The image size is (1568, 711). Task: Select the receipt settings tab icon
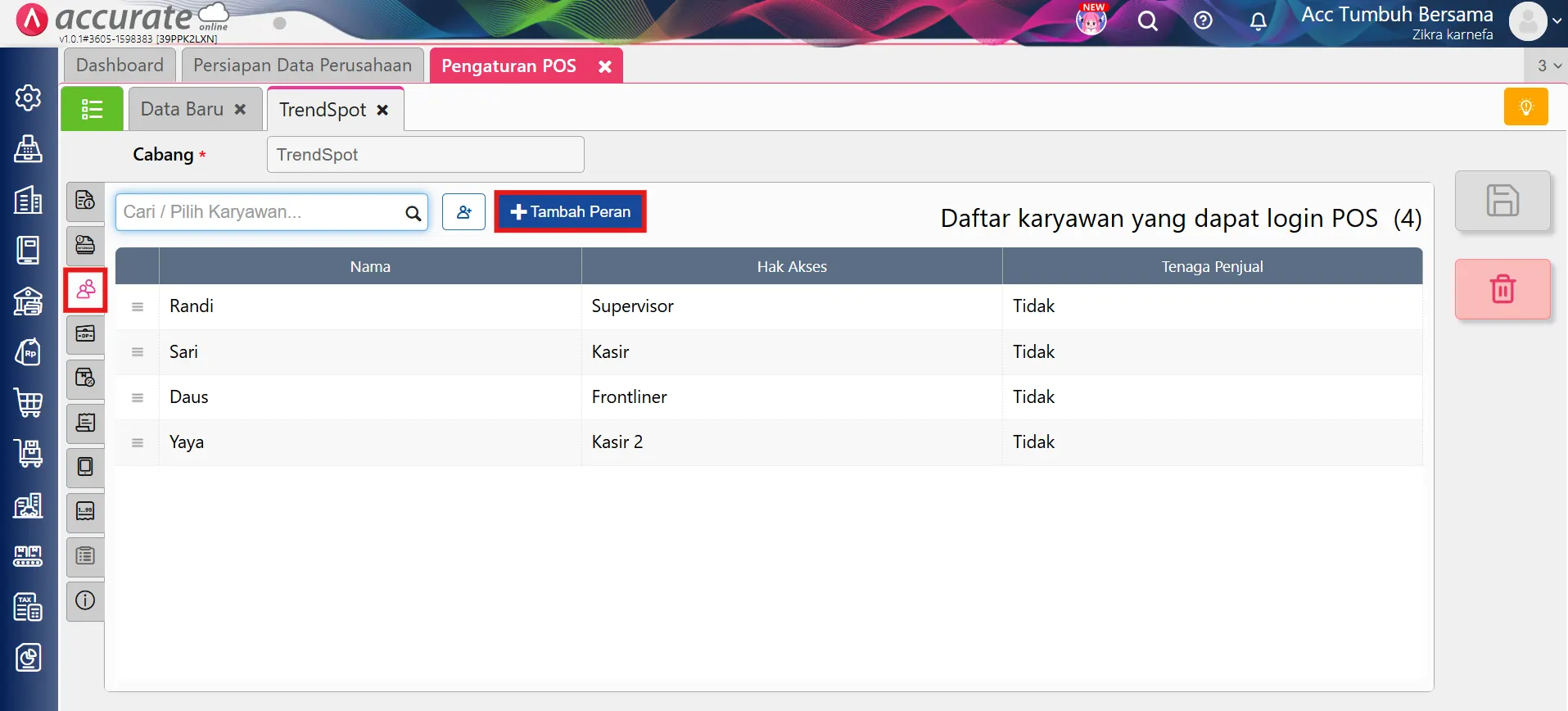pos(85,423)
